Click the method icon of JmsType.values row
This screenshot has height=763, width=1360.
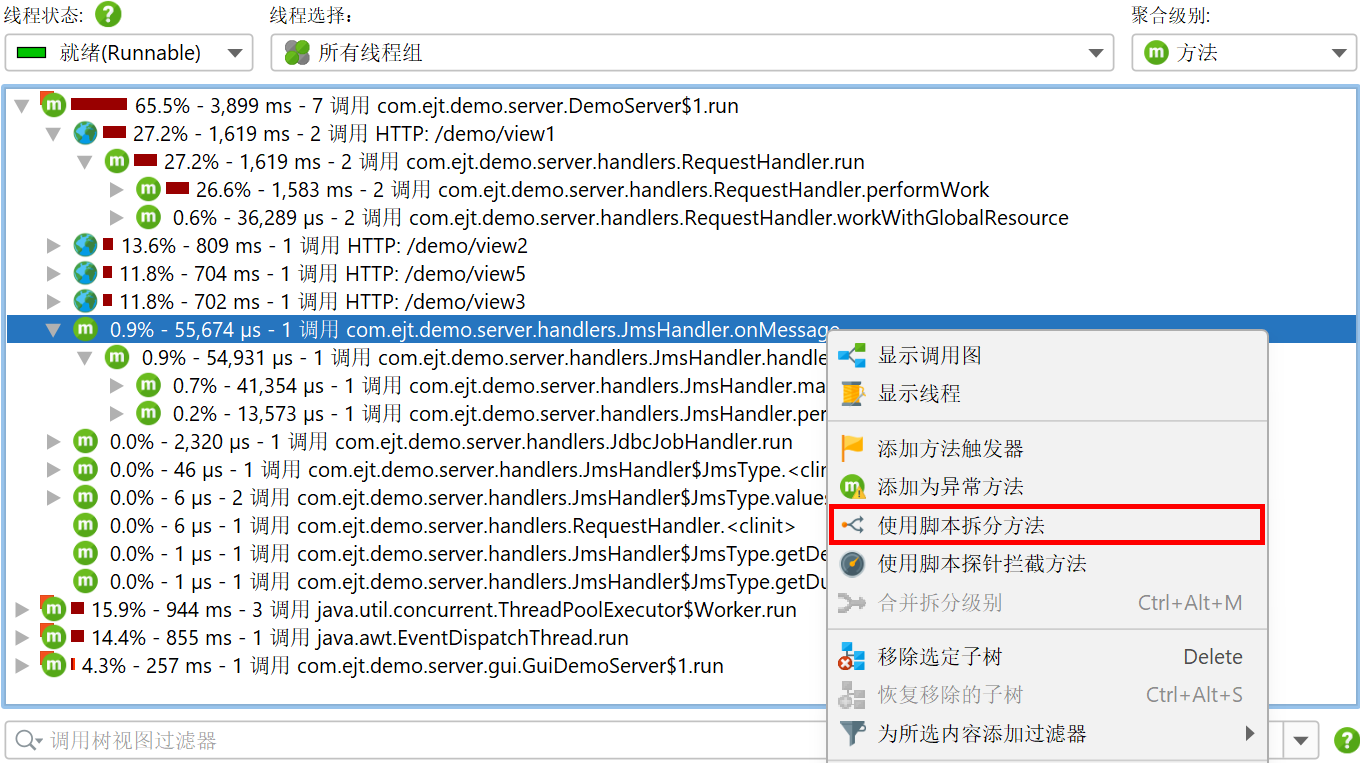85,497
